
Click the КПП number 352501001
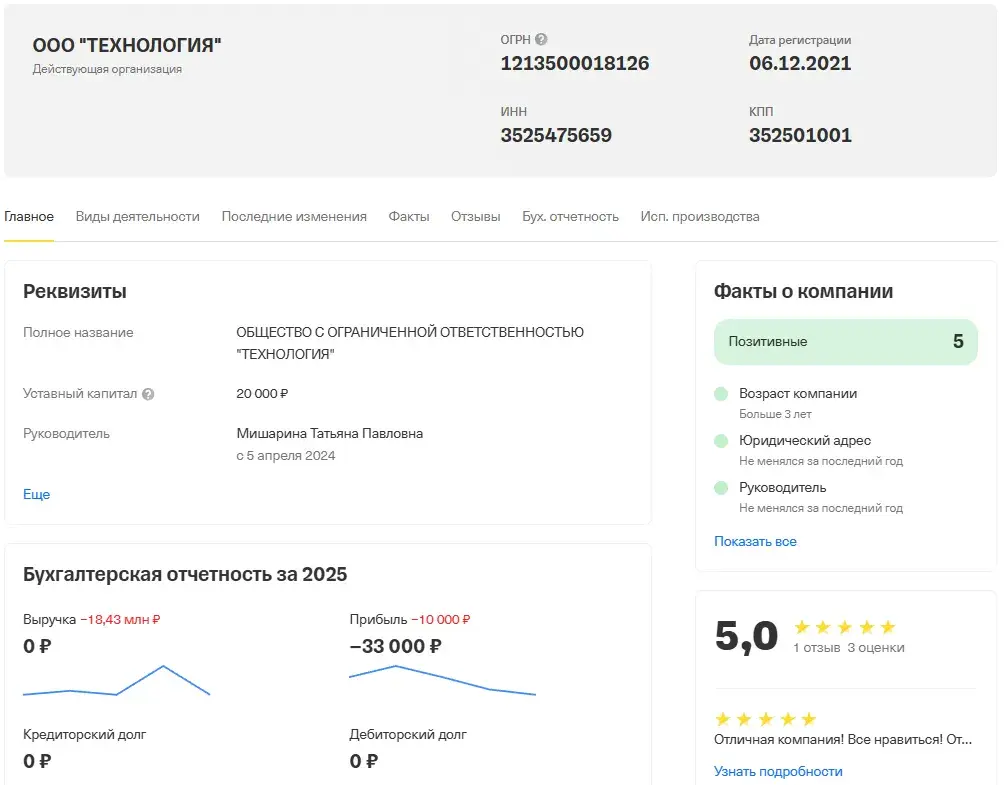point(800,135)
